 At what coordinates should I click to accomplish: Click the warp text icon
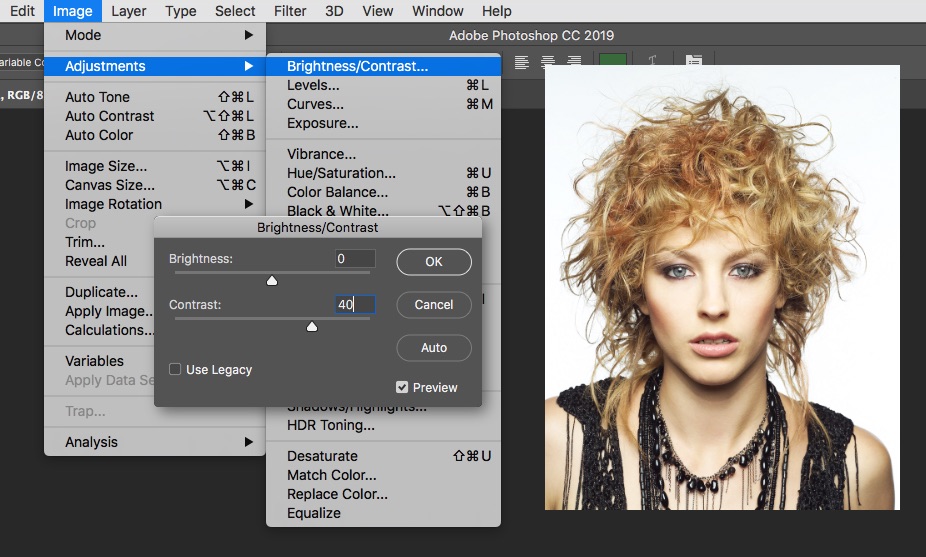[x=652, y=62]
